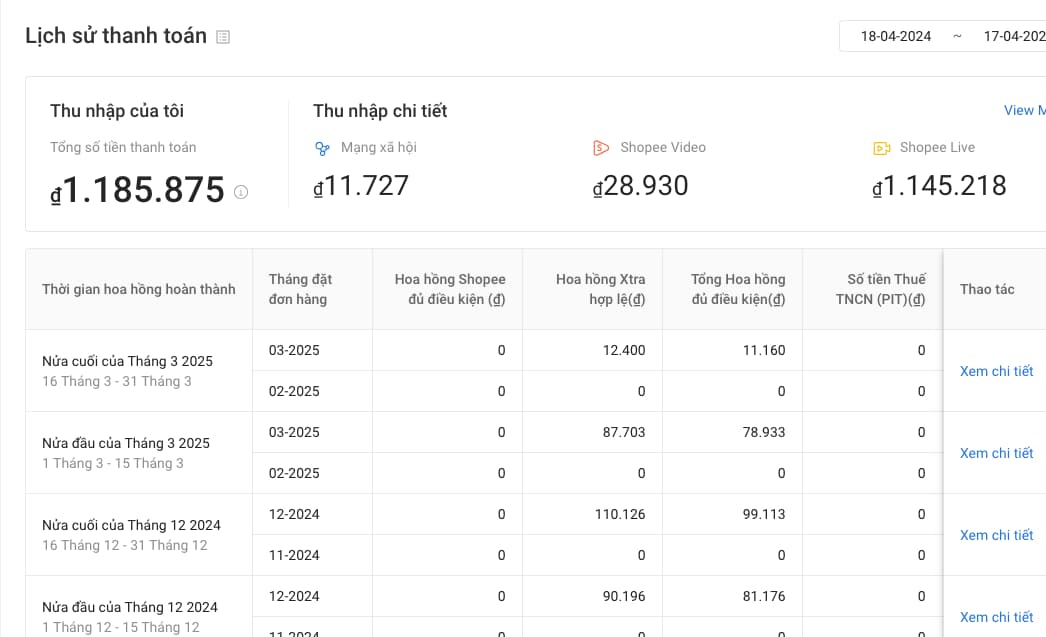Viewport: 1046px width, 637px height.
Task: Click the Mạng xã hội share icon
Action: (x=322, y=148)
